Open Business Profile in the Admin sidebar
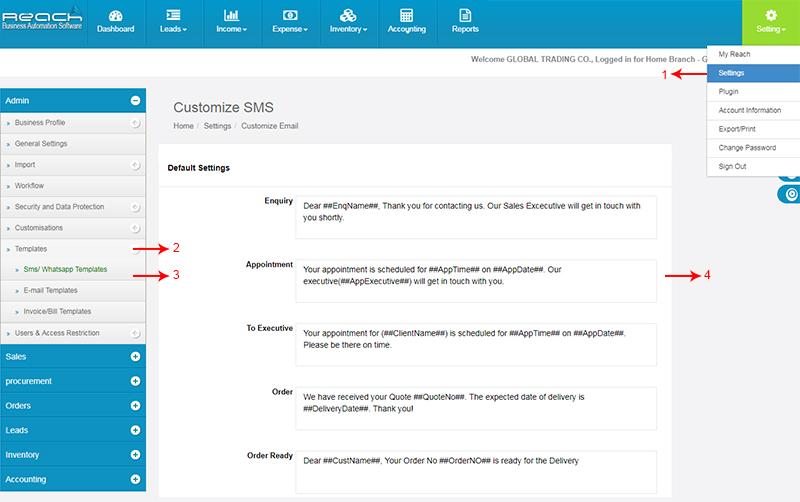The height and width of the screenshot is (502, 800). [x=40, y=122]
